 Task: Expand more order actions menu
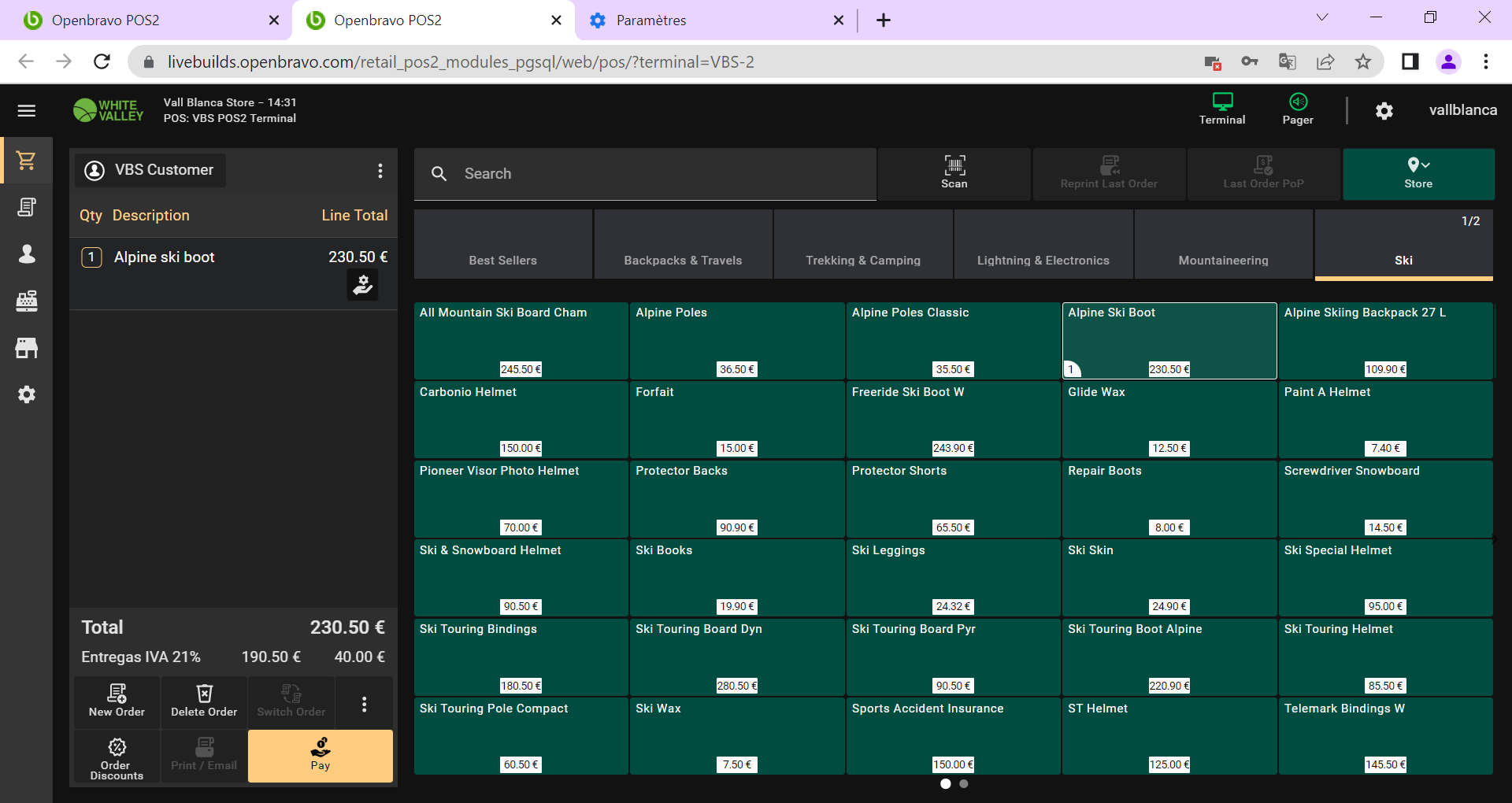pos(364,704)
